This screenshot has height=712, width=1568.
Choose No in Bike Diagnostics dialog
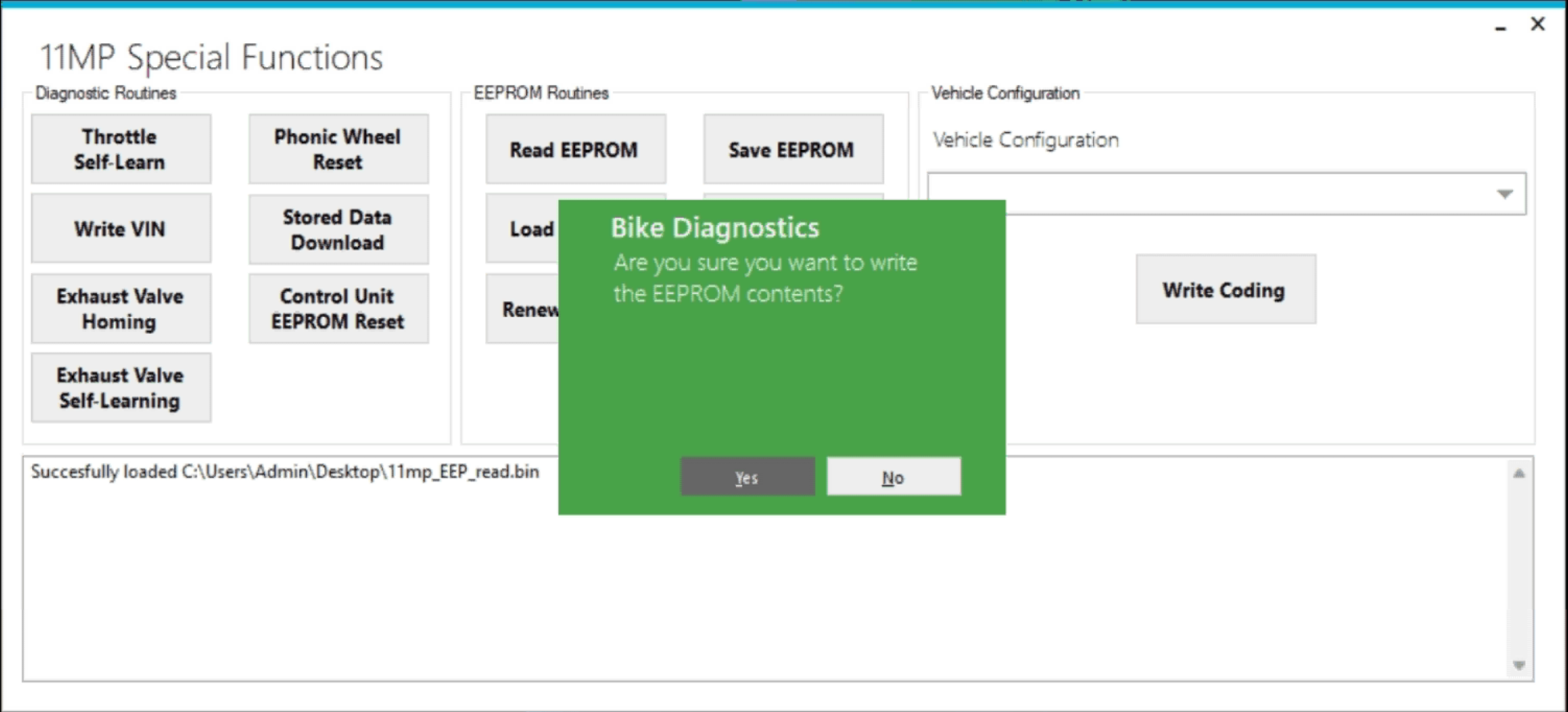coord(893,477)
